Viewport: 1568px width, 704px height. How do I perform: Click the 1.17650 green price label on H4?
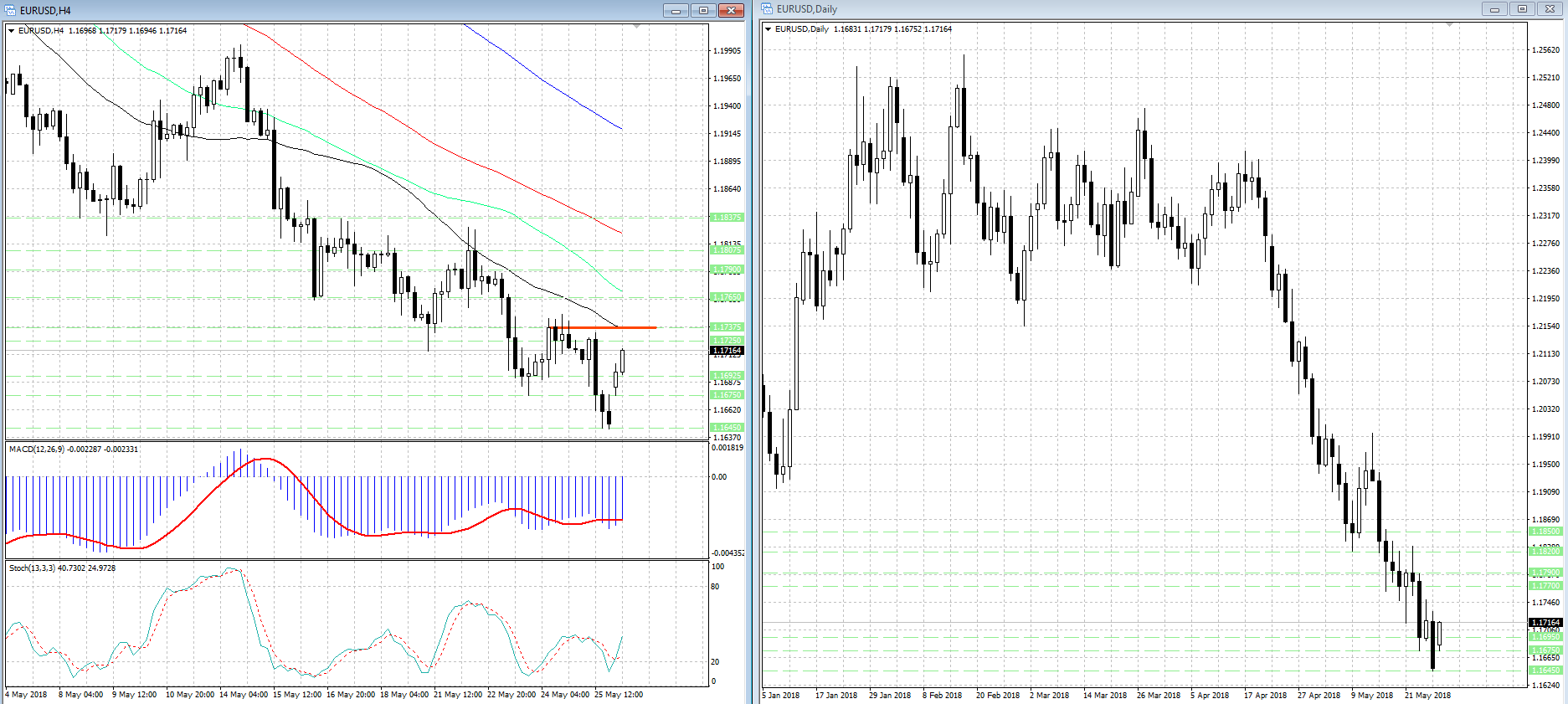(727, 297)
